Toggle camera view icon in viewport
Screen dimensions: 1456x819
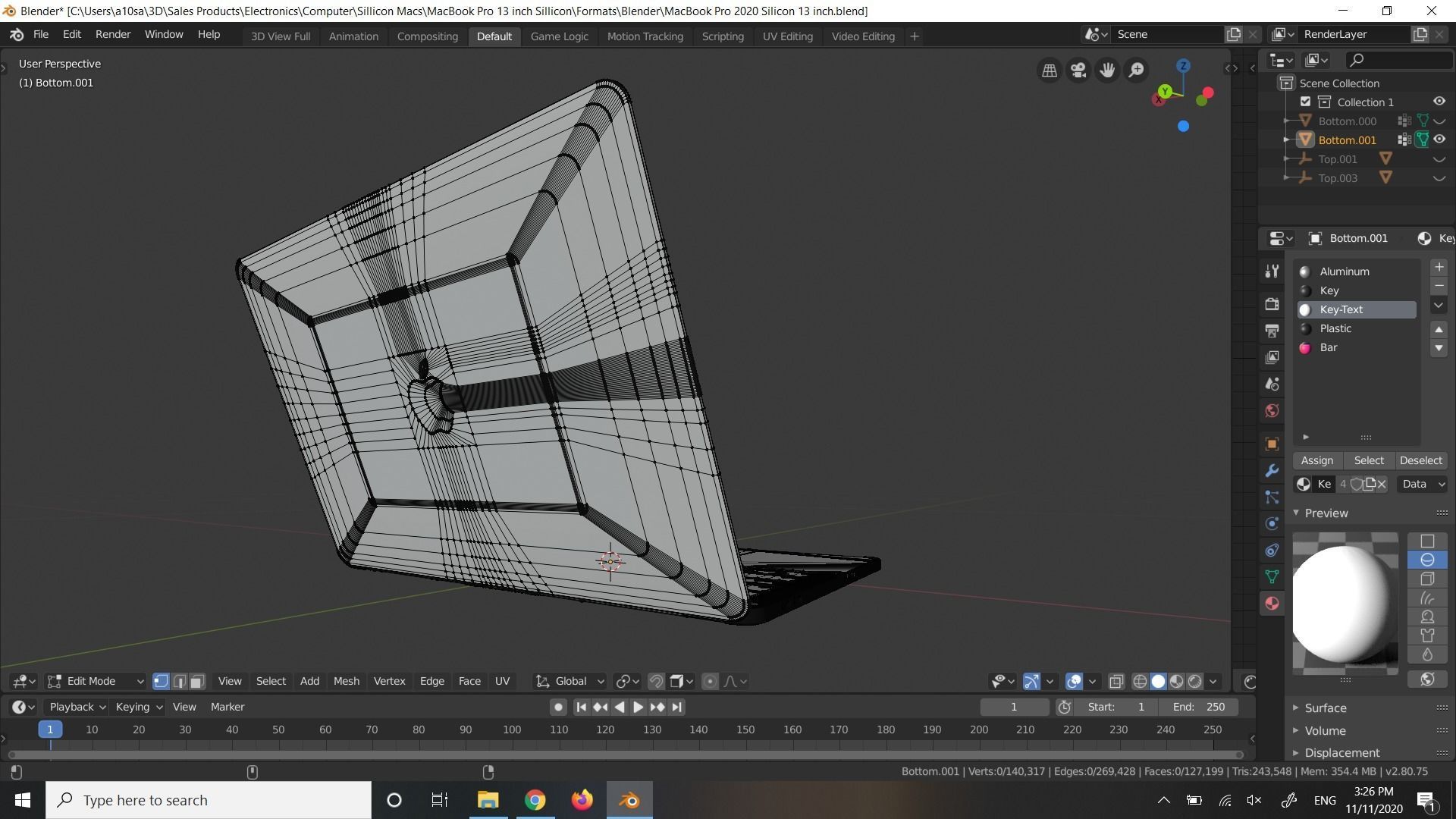pyautogui.click(x=1078, y=70)
